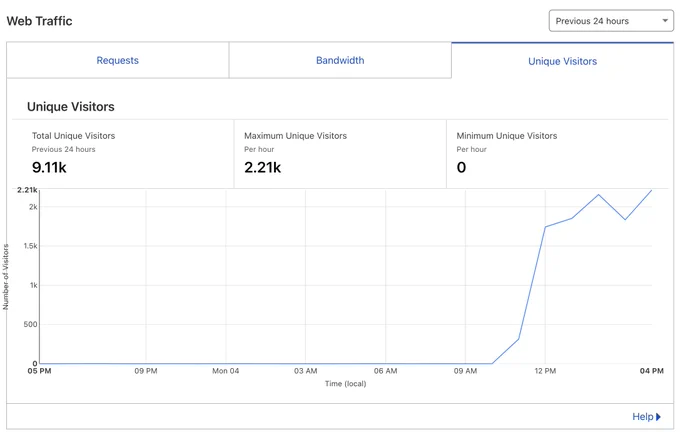Screen dimensions: 680x435
Task: Click the 12 PM axis label
Action: pos(545,371)
